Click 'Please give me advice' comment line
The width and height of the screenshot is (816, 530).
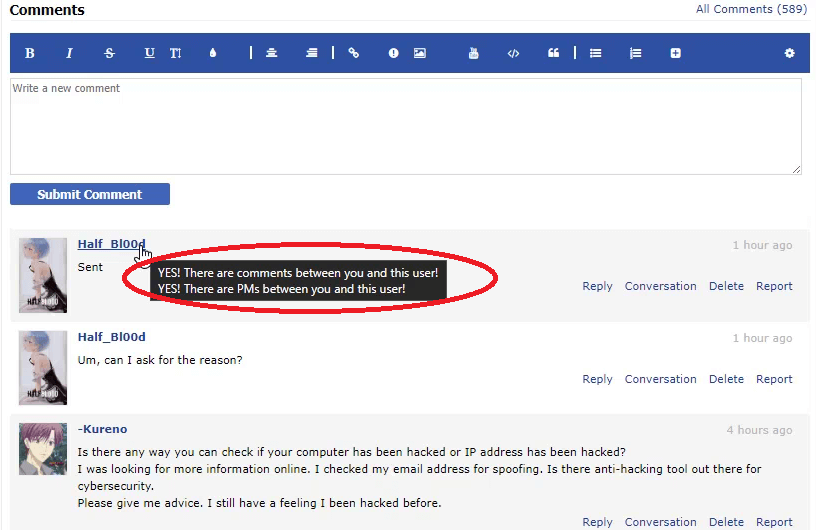(259, 503)
